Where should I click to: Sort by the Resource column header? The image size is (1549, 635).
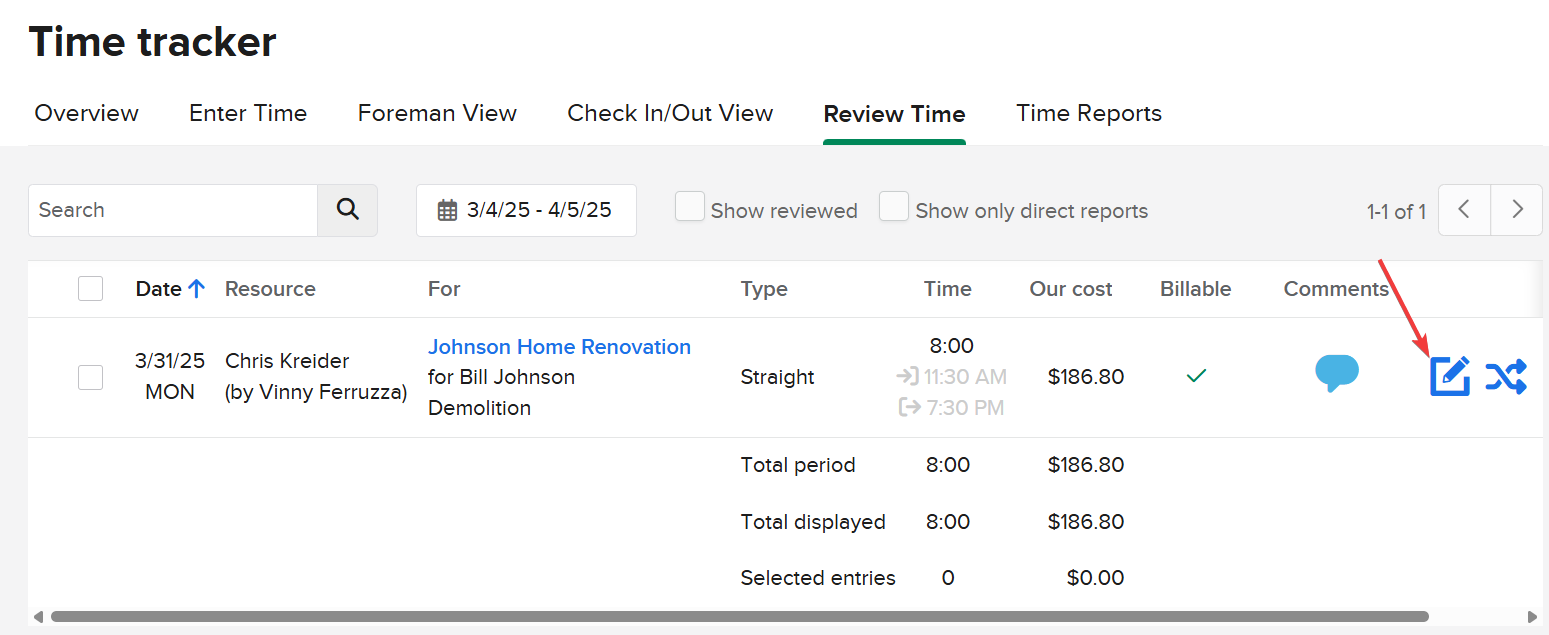(270, 289)
